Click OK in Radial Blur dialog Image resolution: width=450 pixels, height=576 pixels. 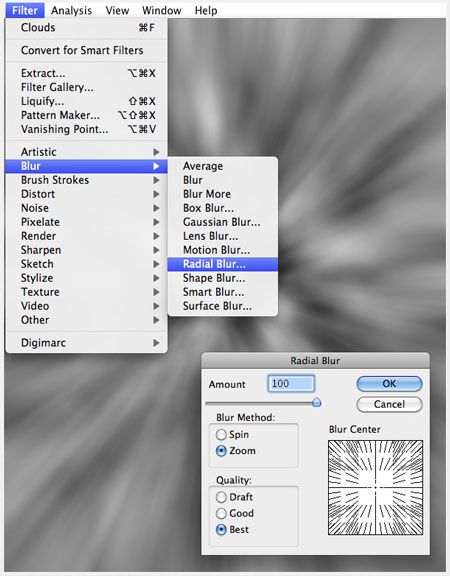point(389,384)
